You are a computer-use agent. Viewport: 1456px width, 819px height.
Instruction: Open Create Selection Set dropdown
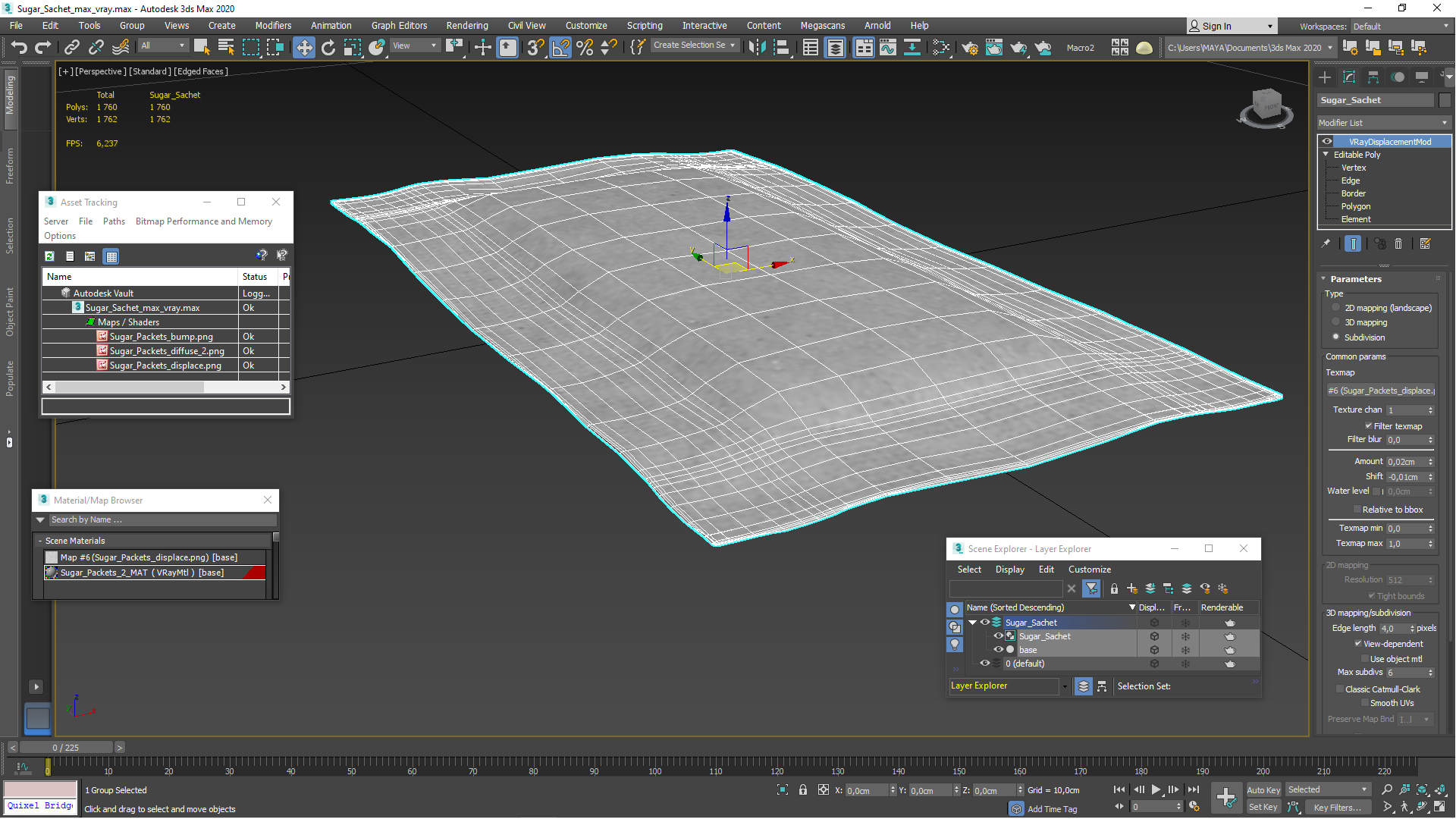(694, 45)
